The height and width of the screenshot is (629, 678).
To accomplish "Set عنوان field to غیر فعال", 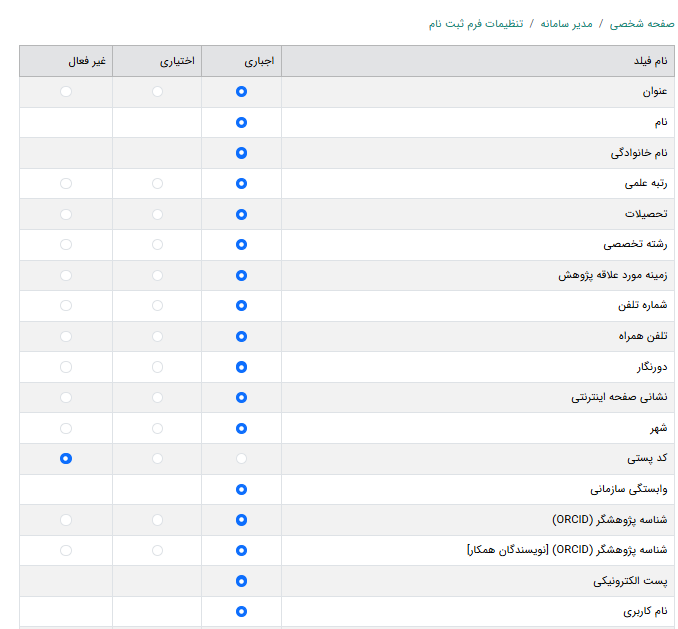I will pos(66,92).
